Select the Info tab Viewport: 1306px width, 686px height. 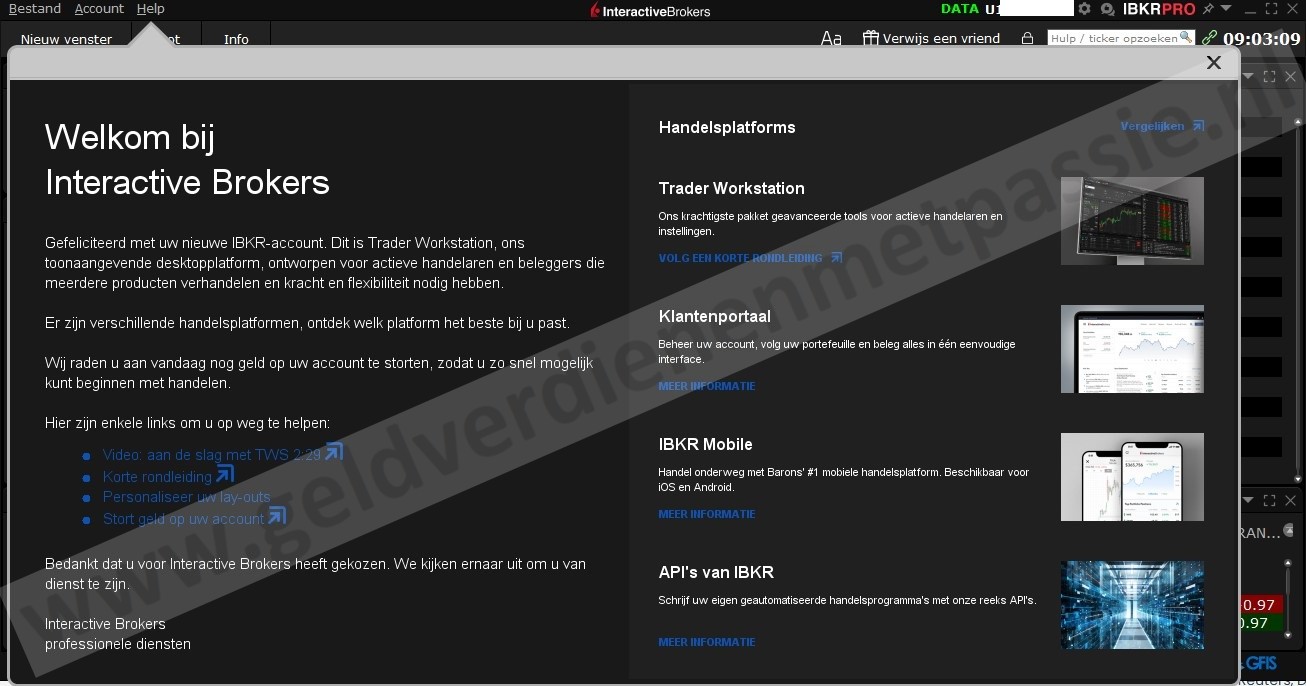(236, 39)
